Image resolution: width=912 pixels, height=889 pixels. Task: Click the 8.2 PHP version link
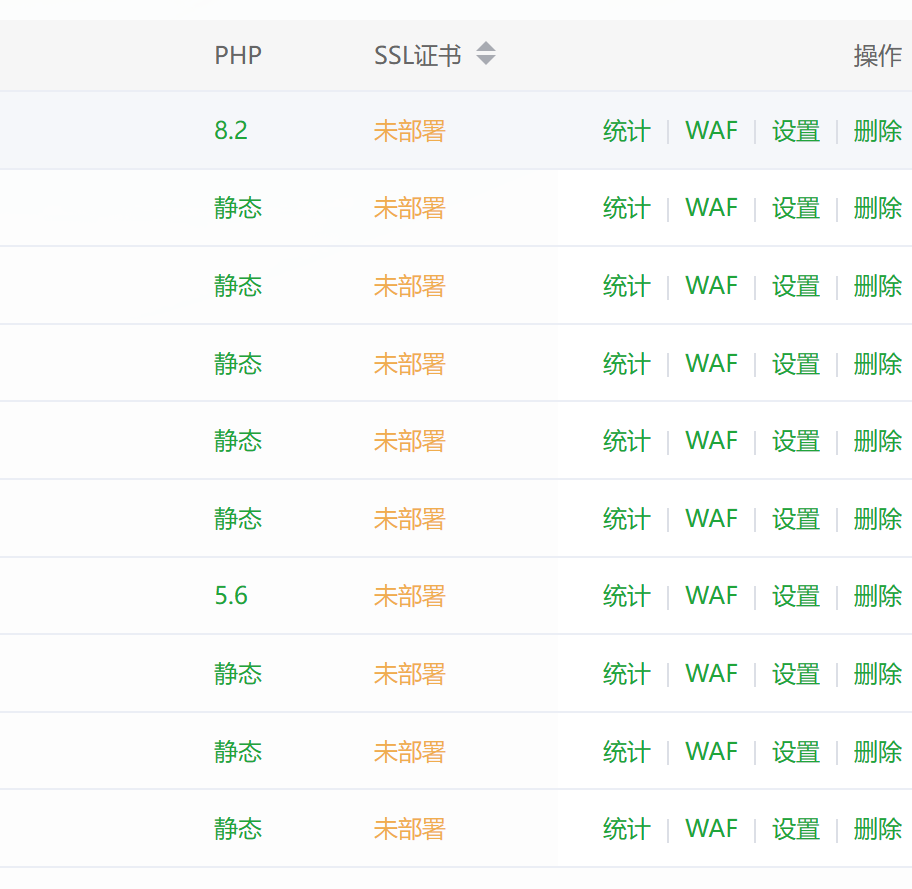(231, 131)
